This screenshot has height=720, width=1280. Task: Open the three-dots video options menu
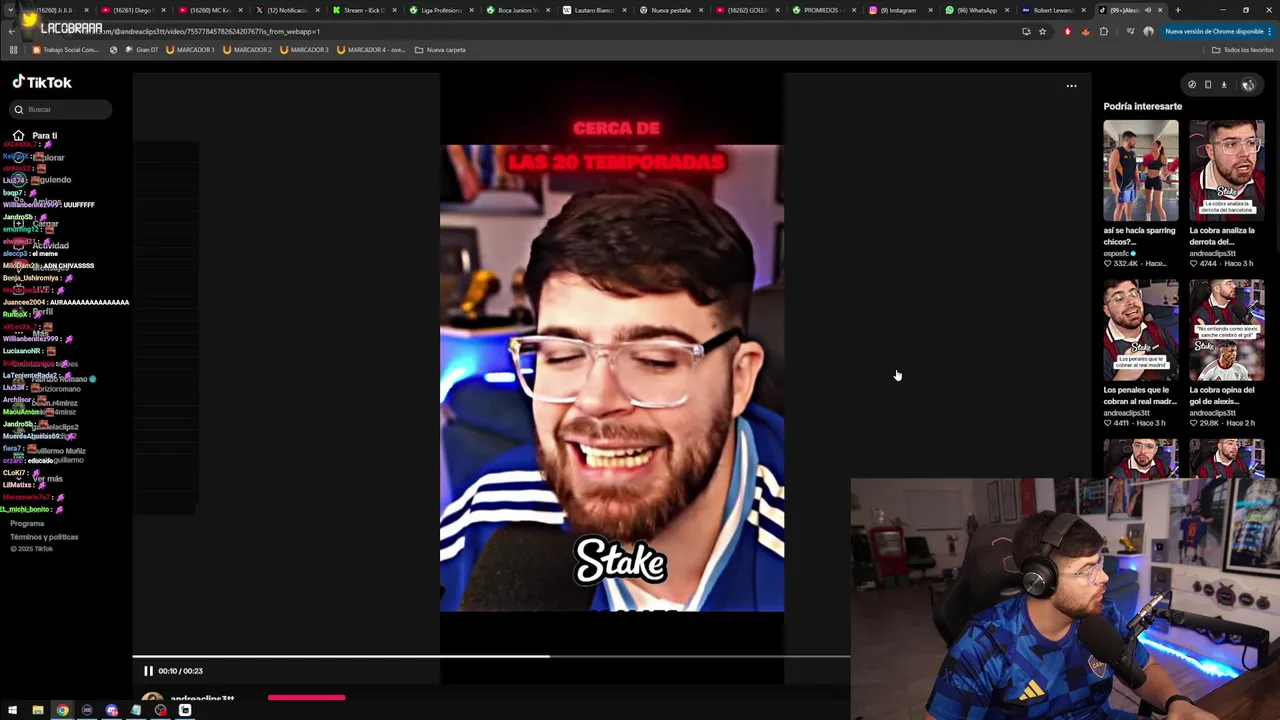point(1071,86)
